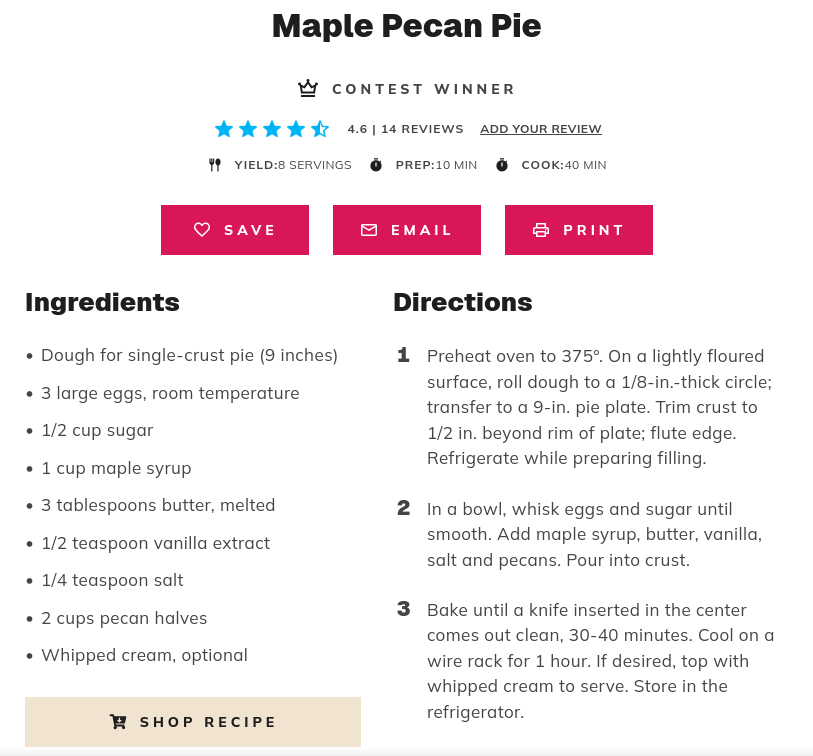Click the cook time stopwatch icon
Screen dimensions: 813x756
tap(502, 165)
